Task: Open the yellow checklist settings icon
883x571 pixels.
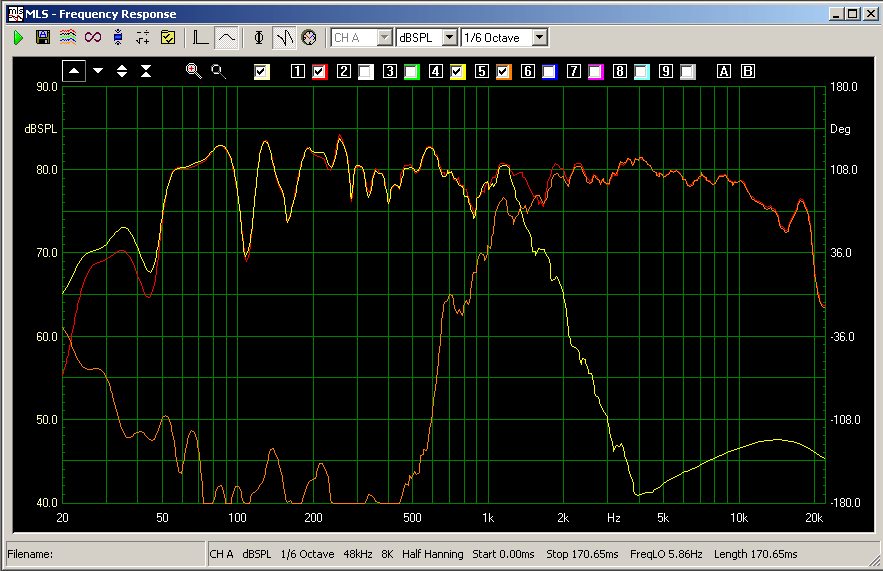Action: tap(168, 38)
